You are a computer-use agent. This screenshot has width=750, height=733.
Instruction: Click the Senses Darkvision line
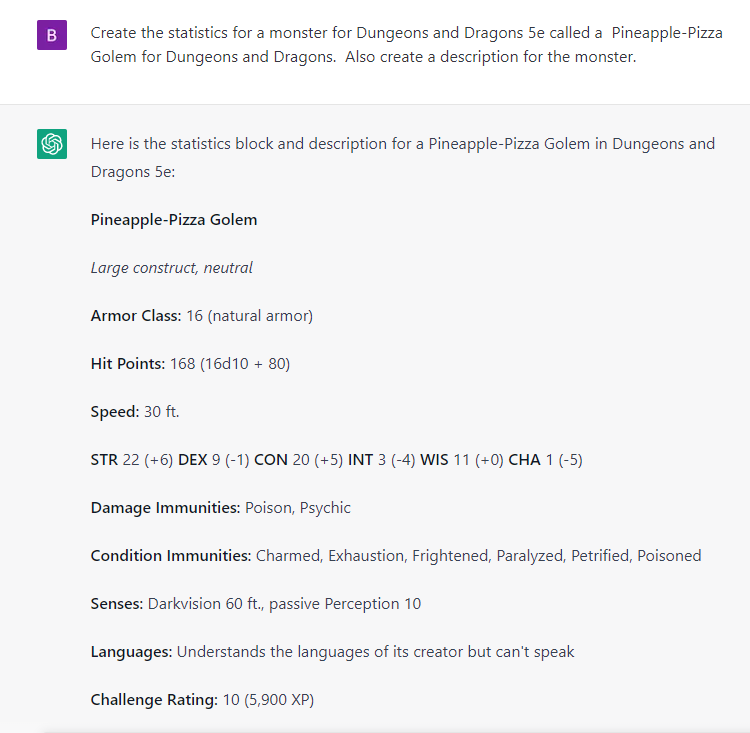click(x=255, y=604)
